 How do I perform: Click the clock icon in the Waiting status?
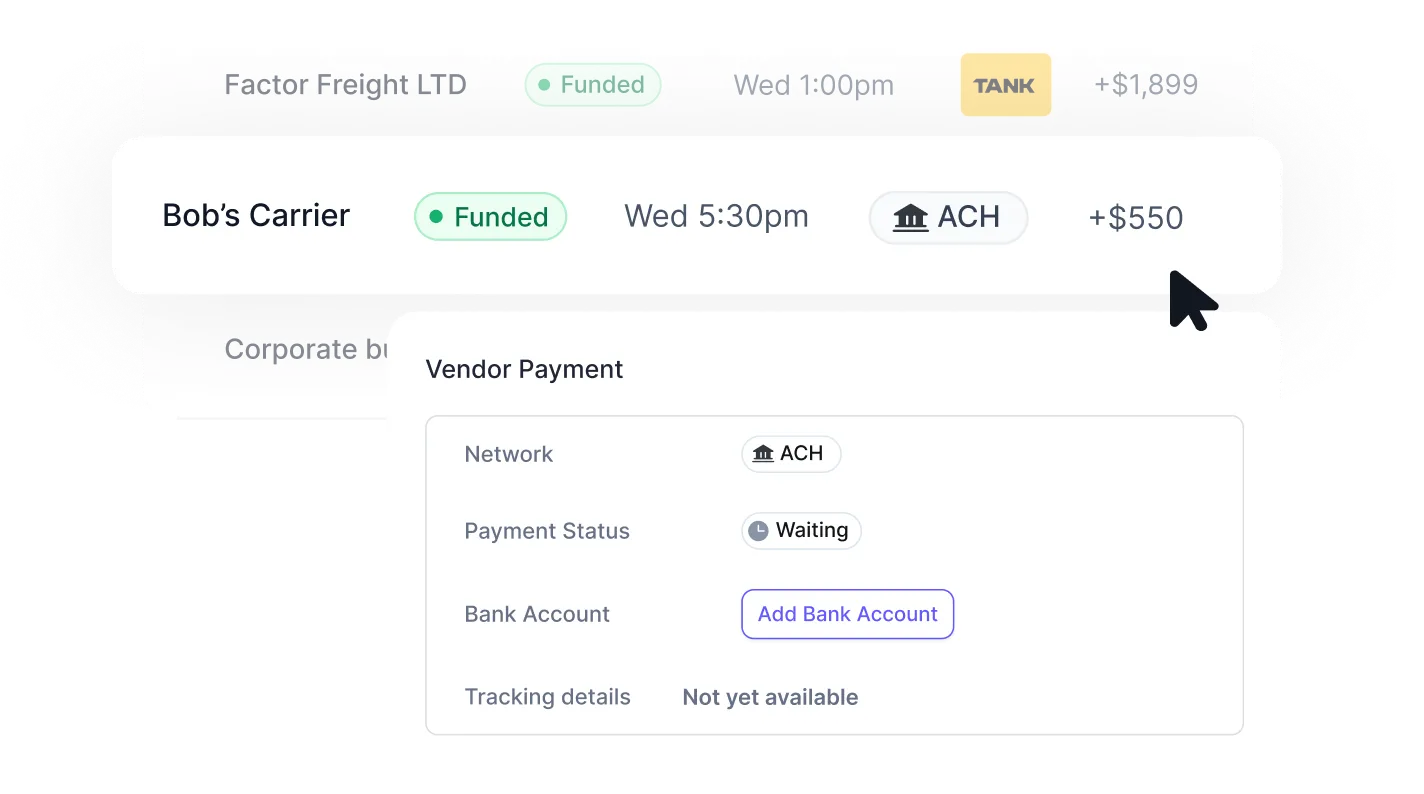(x=759, y=530)
